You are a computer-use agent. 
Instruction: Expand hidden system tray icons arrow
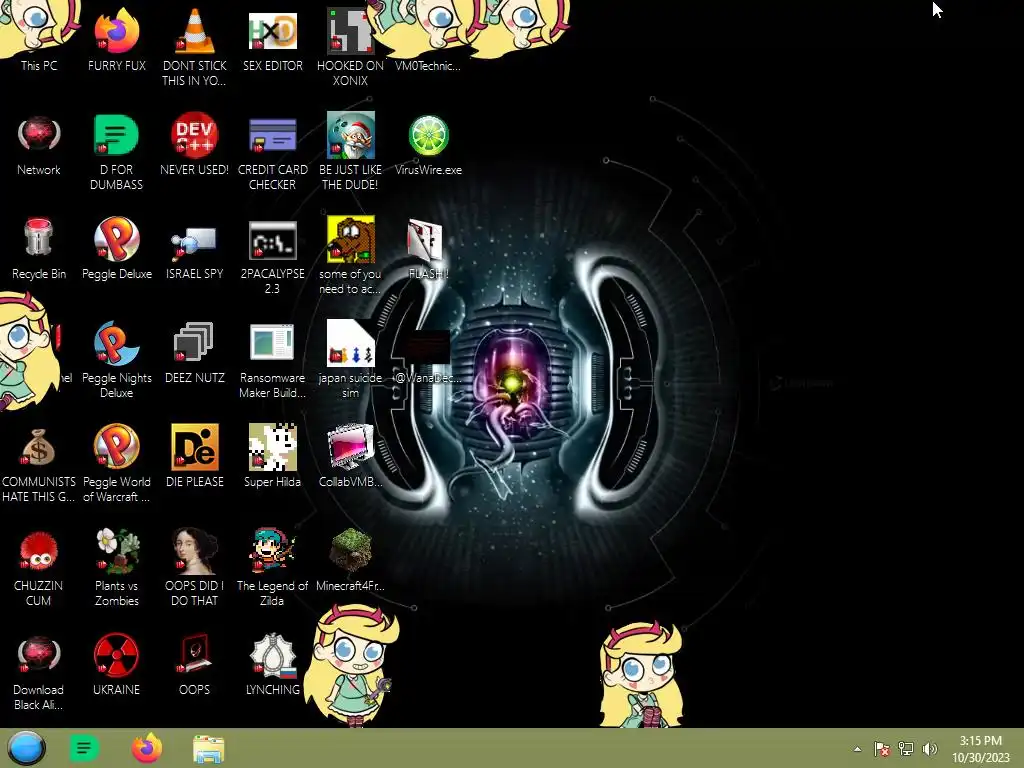(857, 749)
